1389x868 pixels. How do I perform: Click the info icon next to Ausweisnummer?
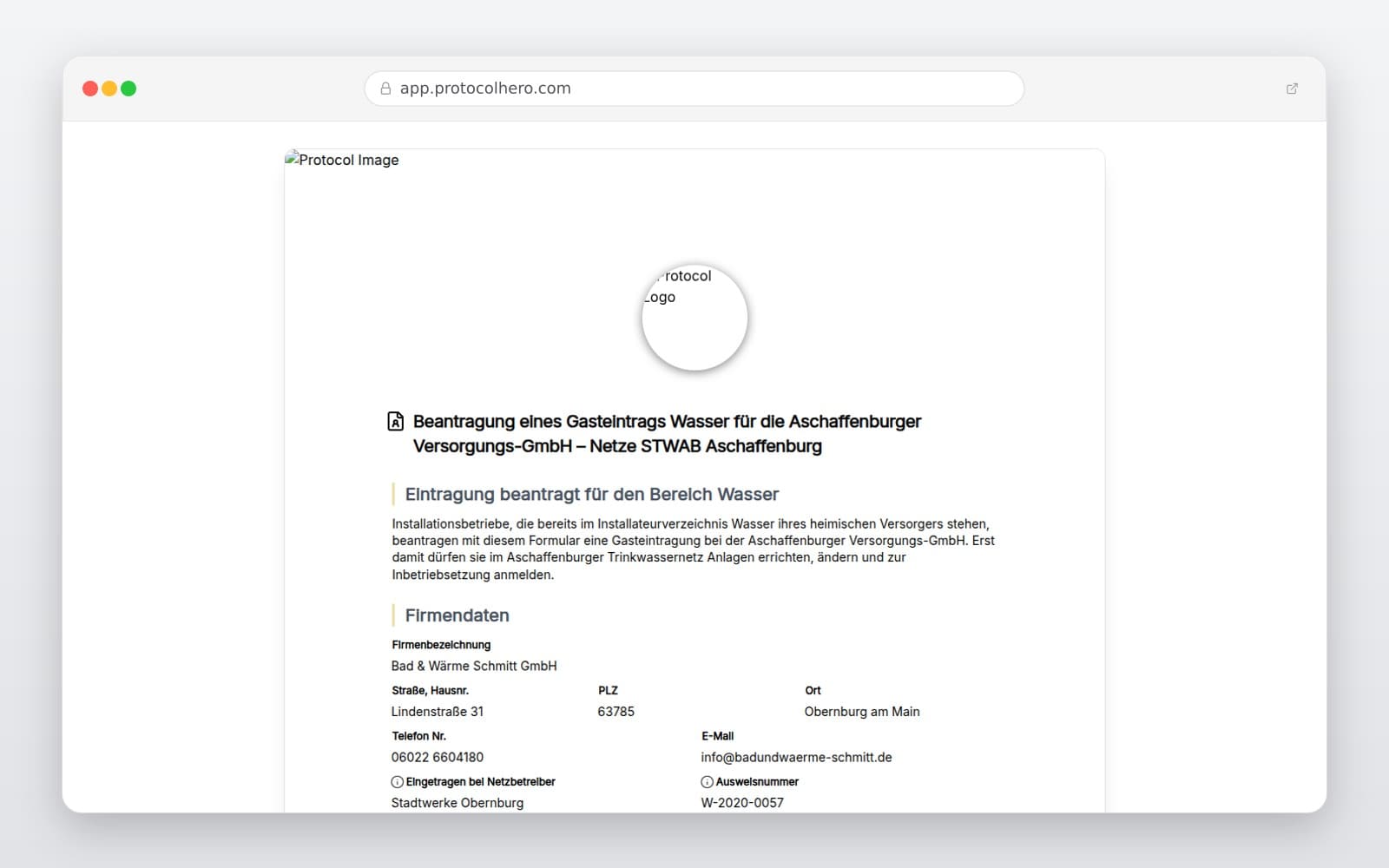tap(707, 782)
